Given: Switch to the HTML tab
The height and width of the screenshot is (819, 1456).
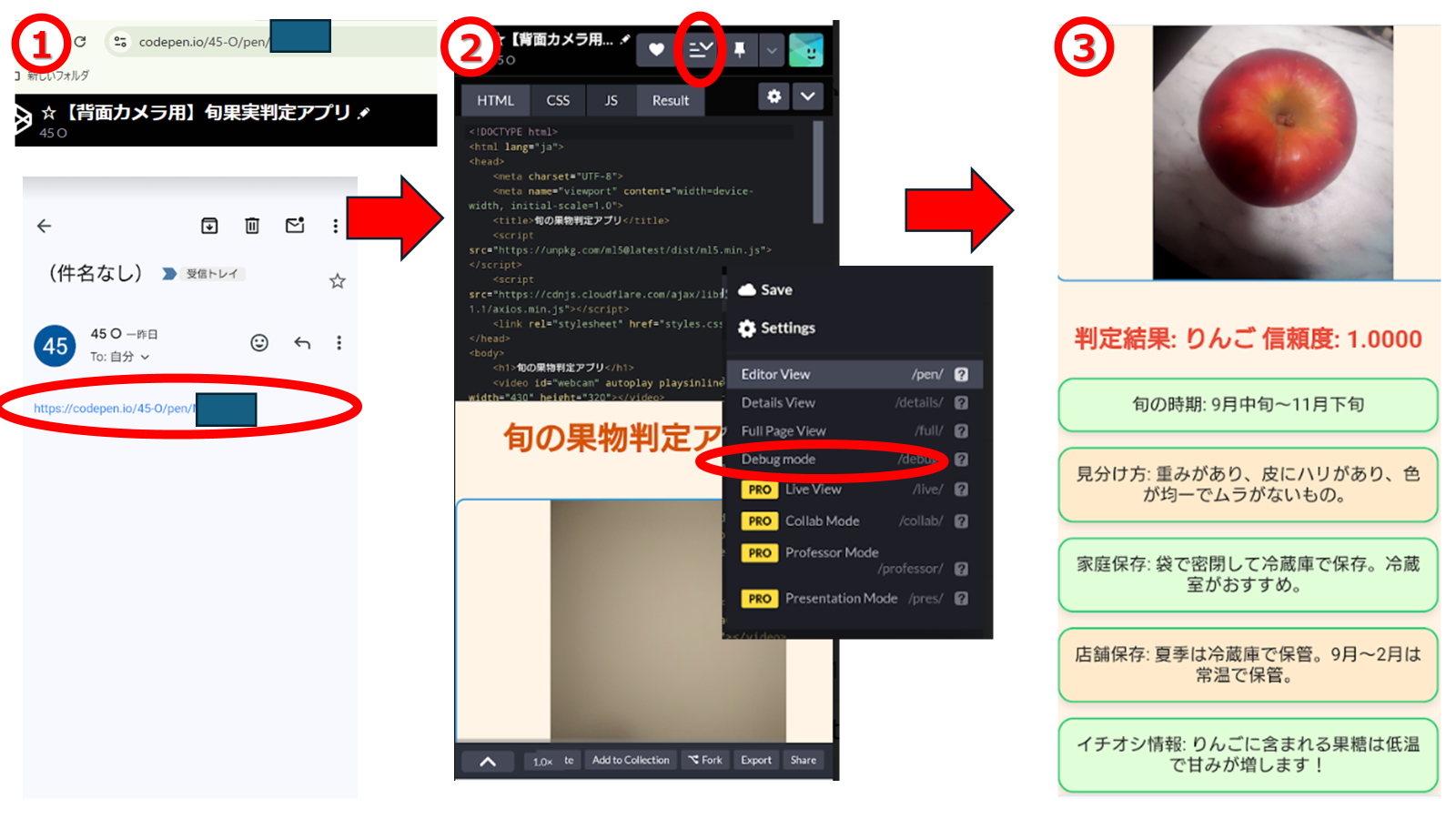Looking at the screenshot, I should coord(495,100).
